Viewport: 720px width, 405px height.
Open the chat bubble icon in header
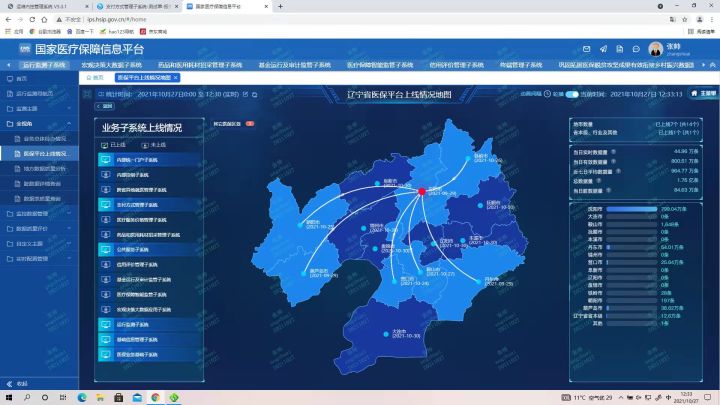click(x=636, y=49)
